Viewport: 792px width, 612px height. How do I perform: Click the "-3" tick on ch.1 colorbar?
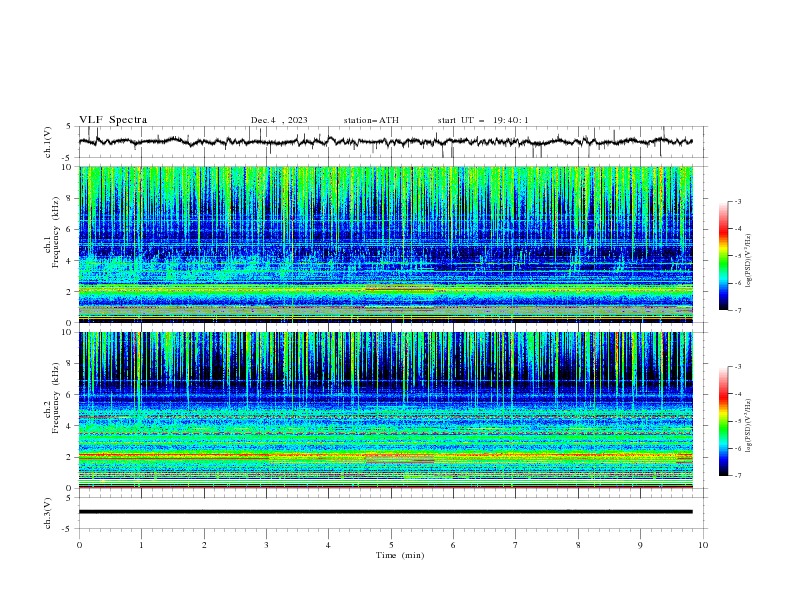737,201
